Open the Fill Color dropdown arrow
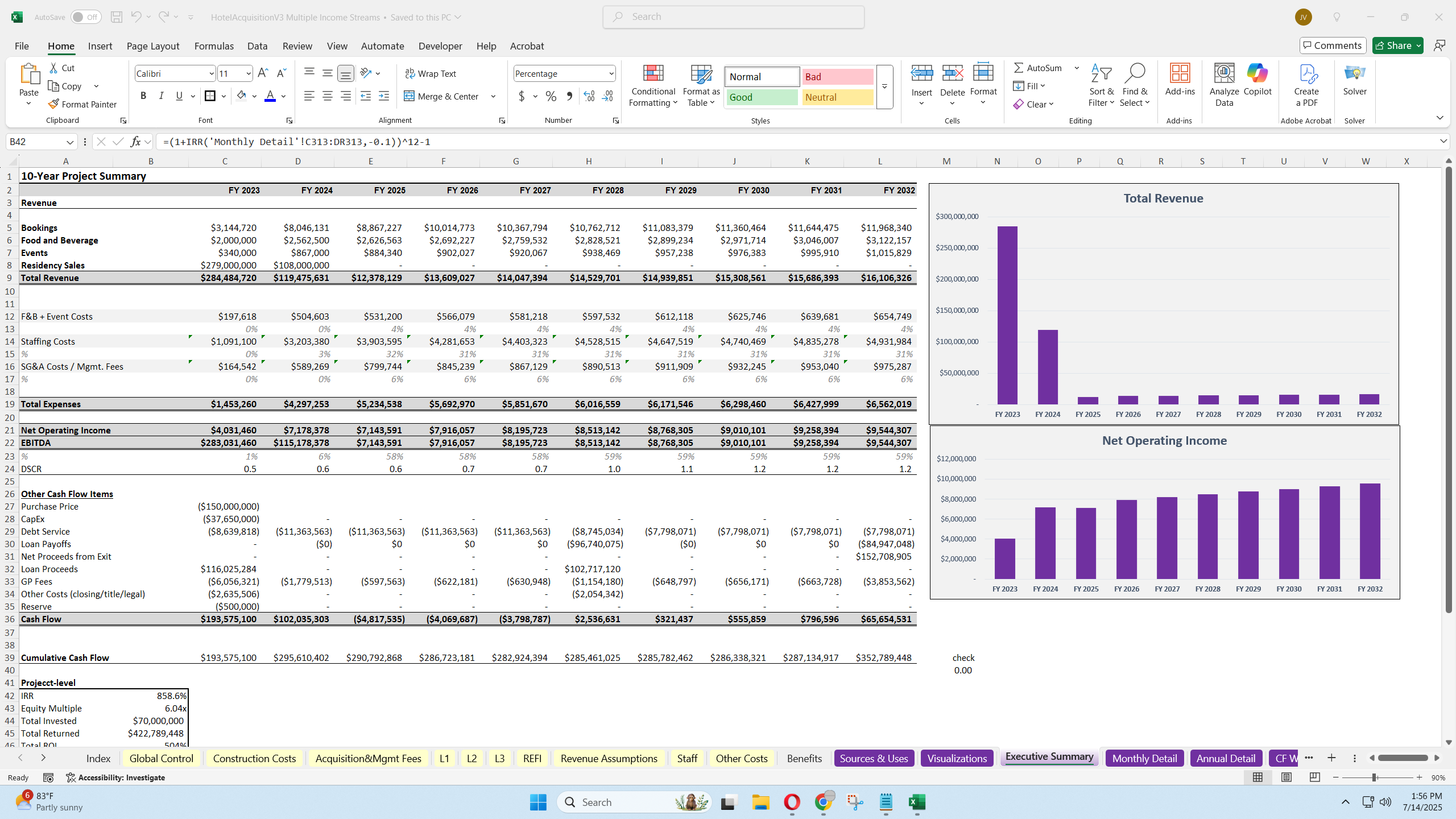 pyautogui.click(x=254, y=96)
